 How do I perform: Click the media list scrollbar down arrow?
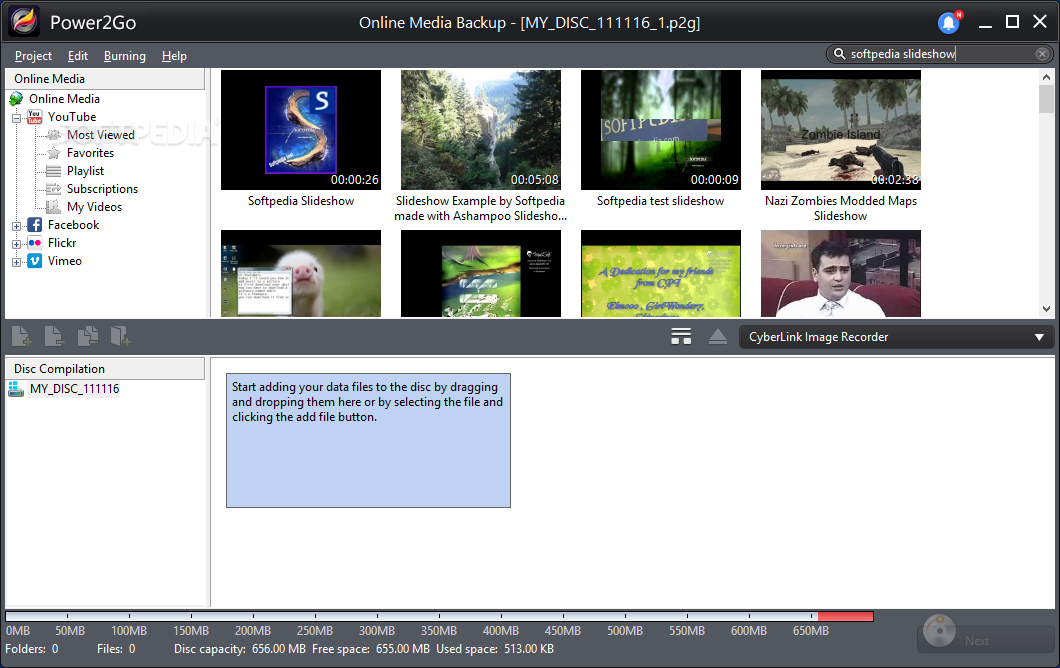[1046, 309]
